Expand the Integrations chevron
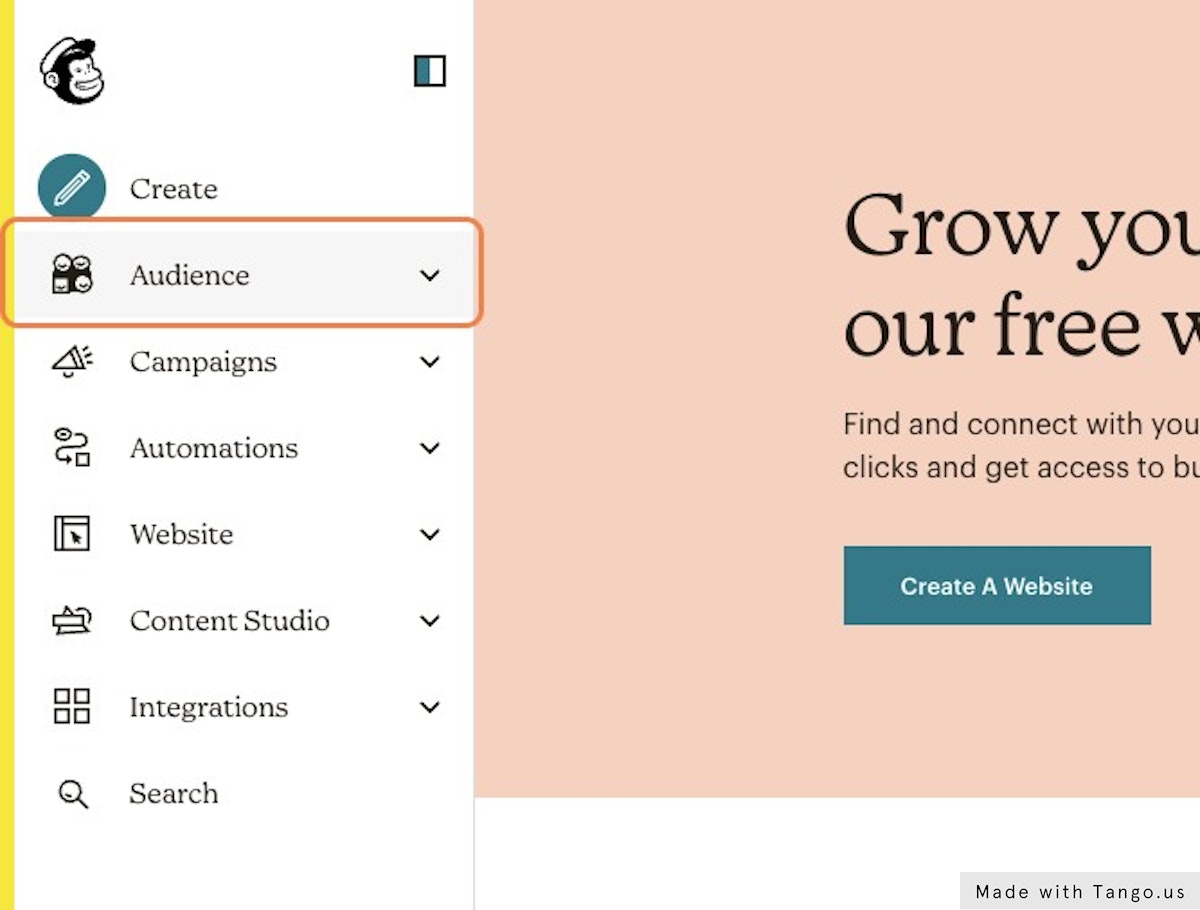 (x=430, y=708)
